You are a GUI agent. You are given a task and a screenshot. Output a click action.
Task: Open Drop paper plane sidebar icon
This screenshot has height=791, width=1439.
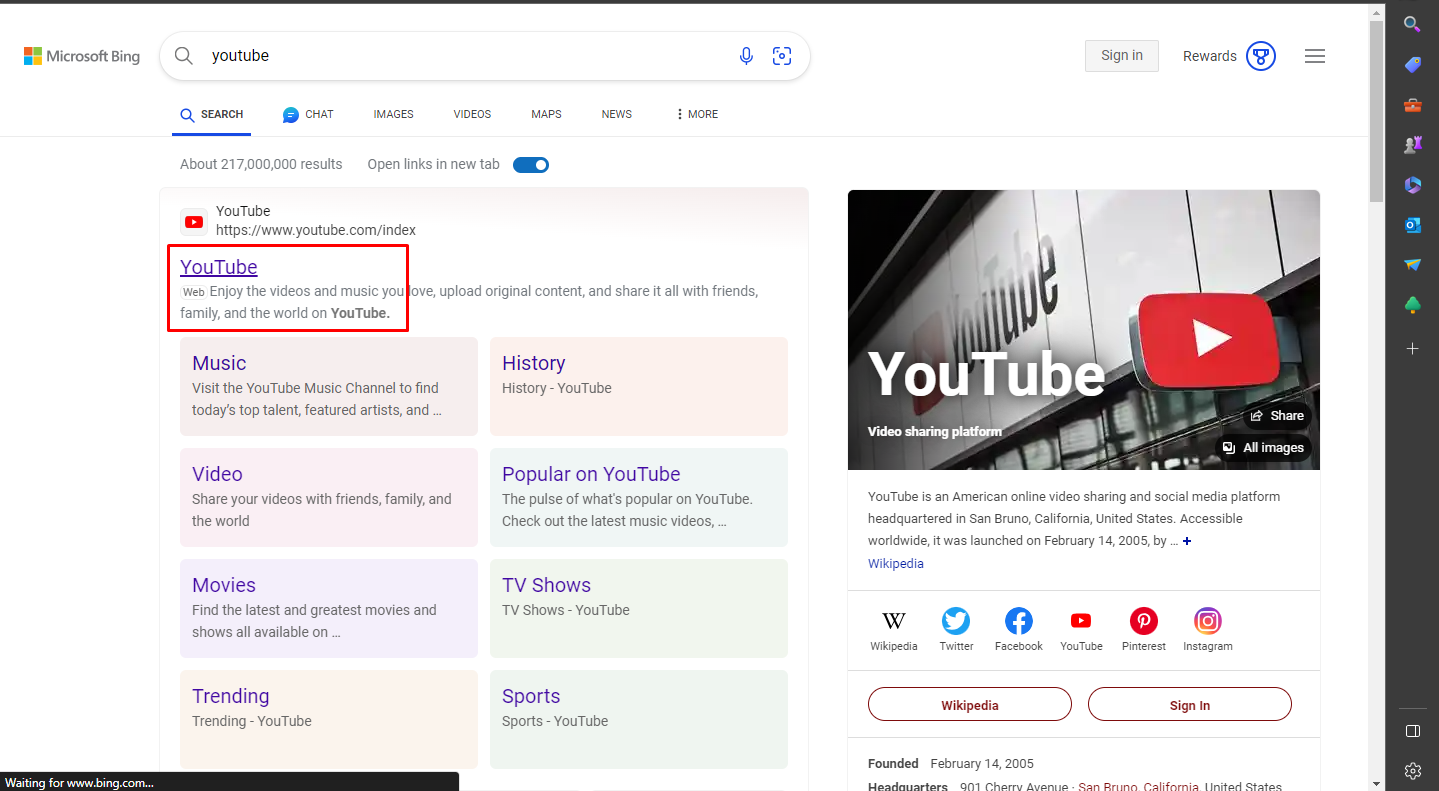tap(1412, 265)
